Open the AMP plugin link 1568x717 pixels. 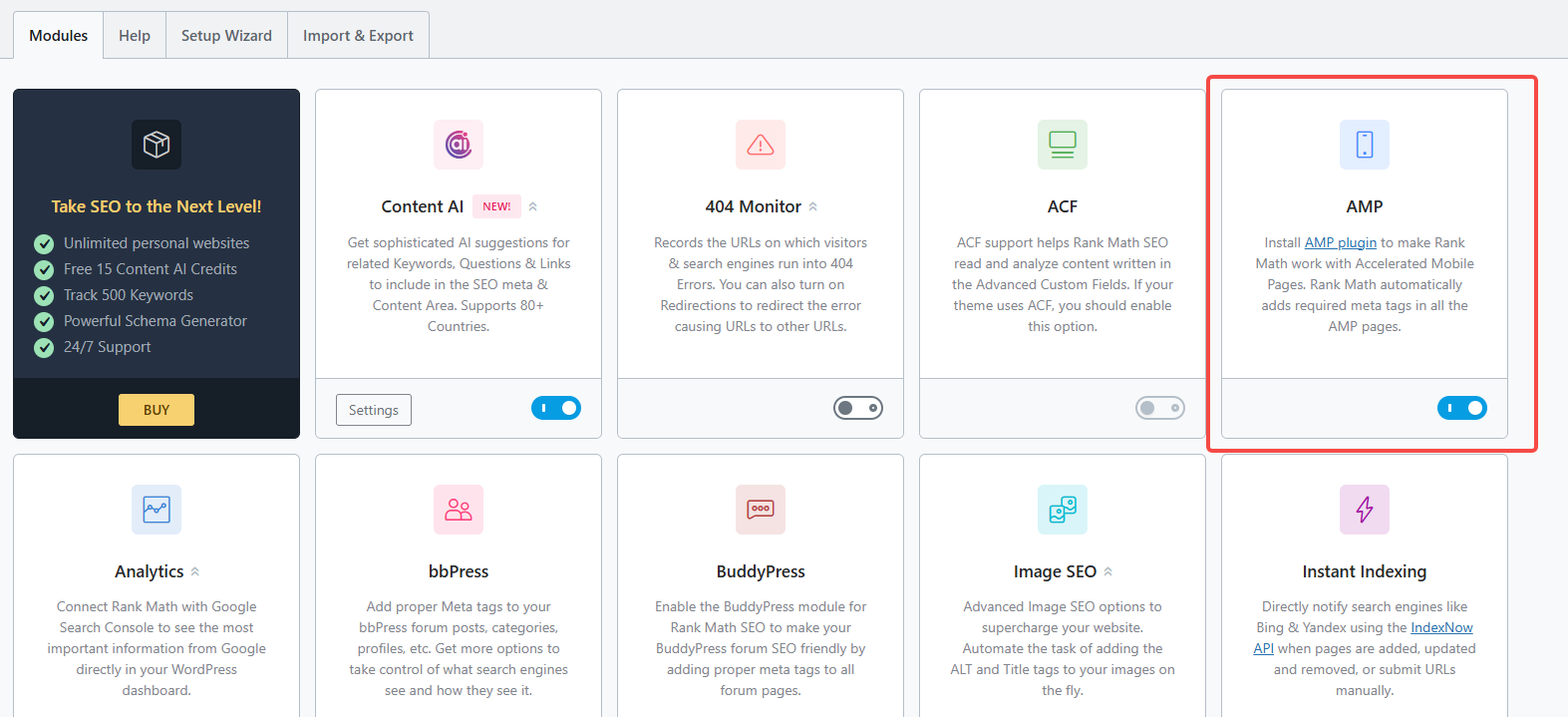1340,242
